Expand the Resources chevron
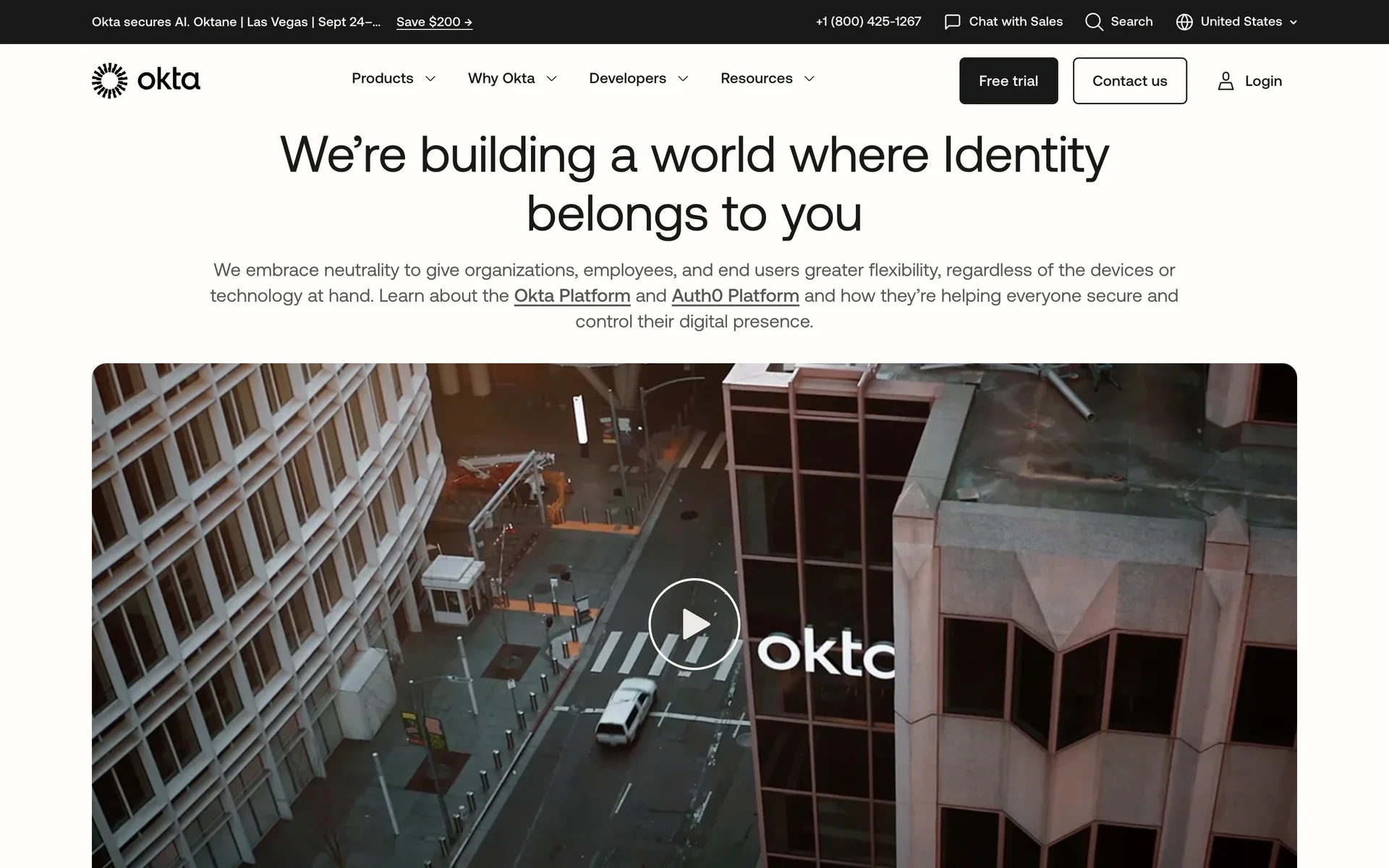The height and width of the screenshot is (868, 1389). coord(810,79)
